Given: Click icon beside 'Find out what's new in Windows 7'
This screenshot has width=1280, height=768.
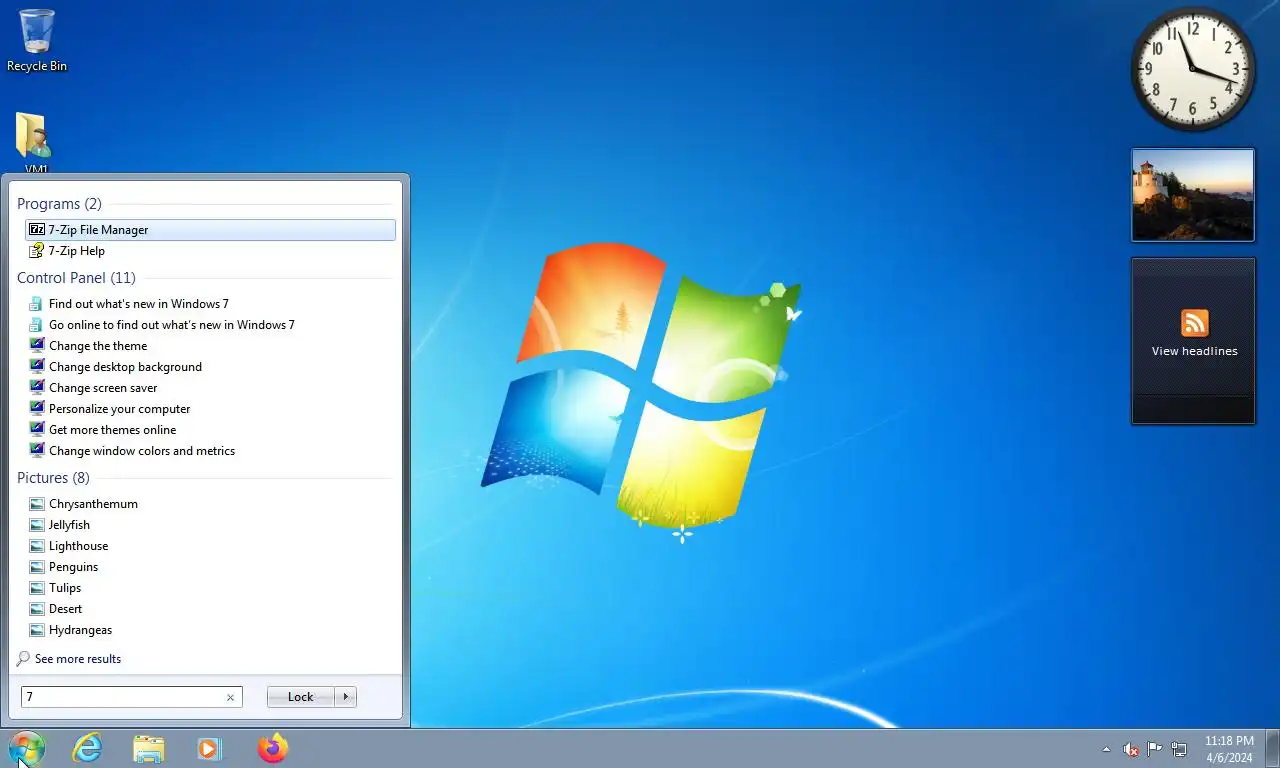Looking at the screenshot, I should 37,303.
